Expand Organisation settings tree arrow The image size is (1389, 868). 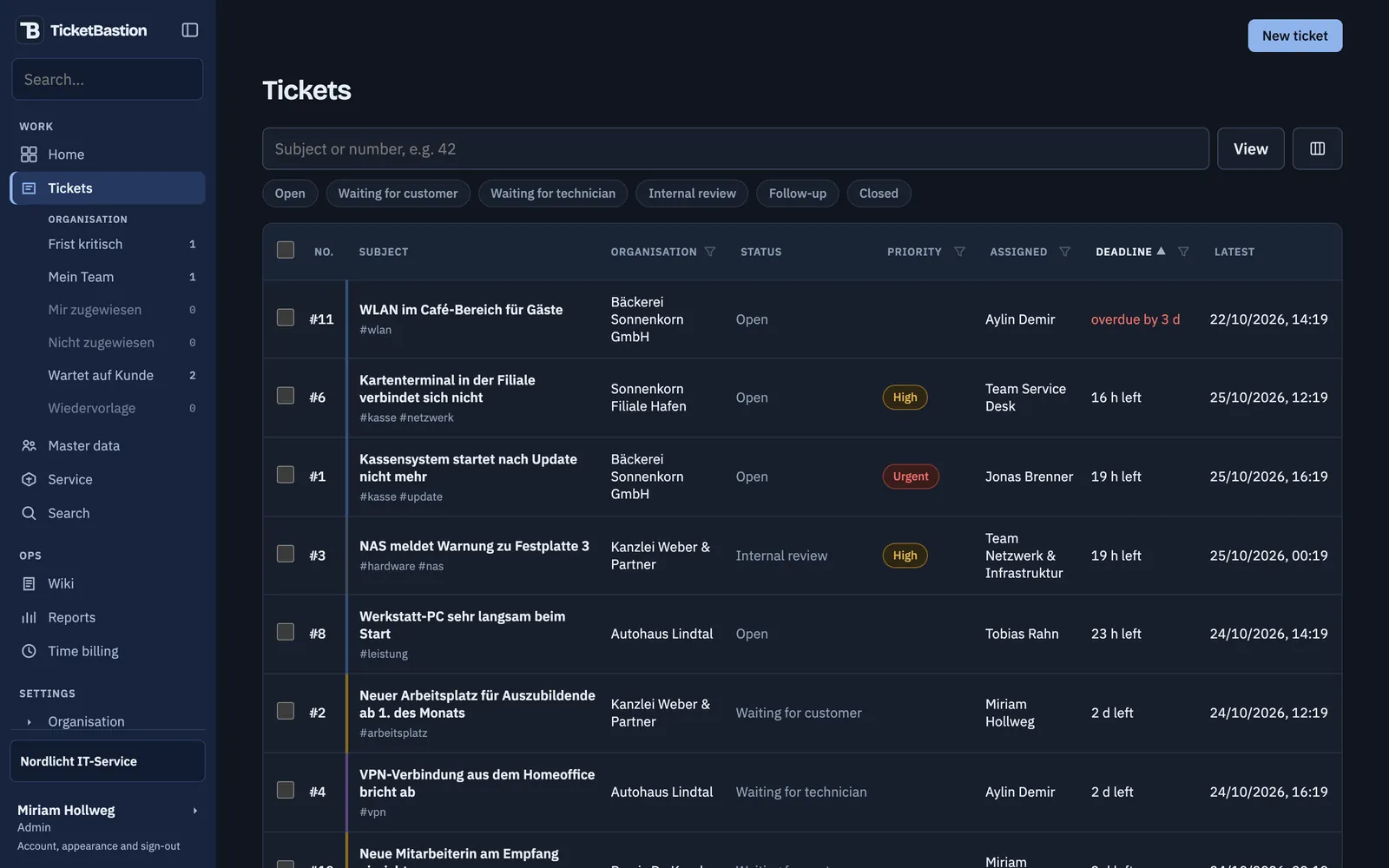tap(29, 721)
